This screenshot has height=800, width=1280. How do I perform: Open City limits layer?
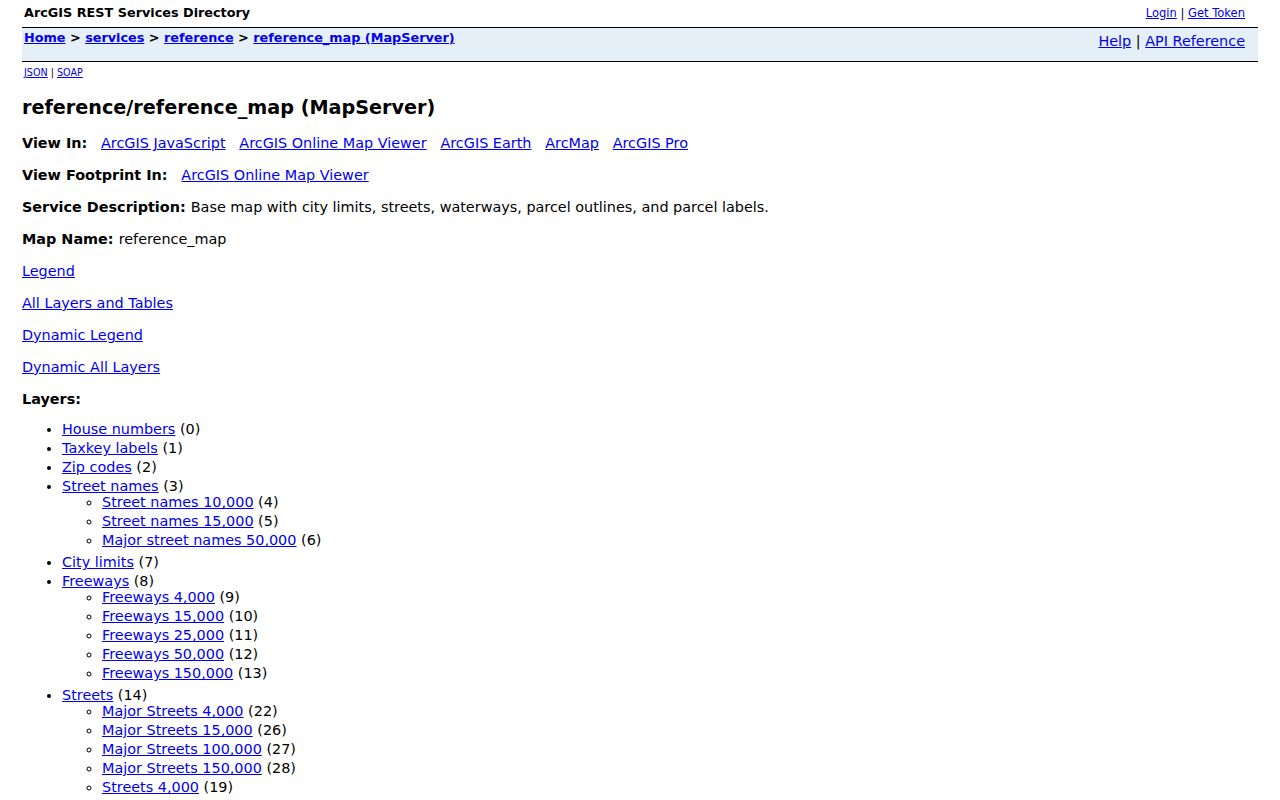point(98,562)
